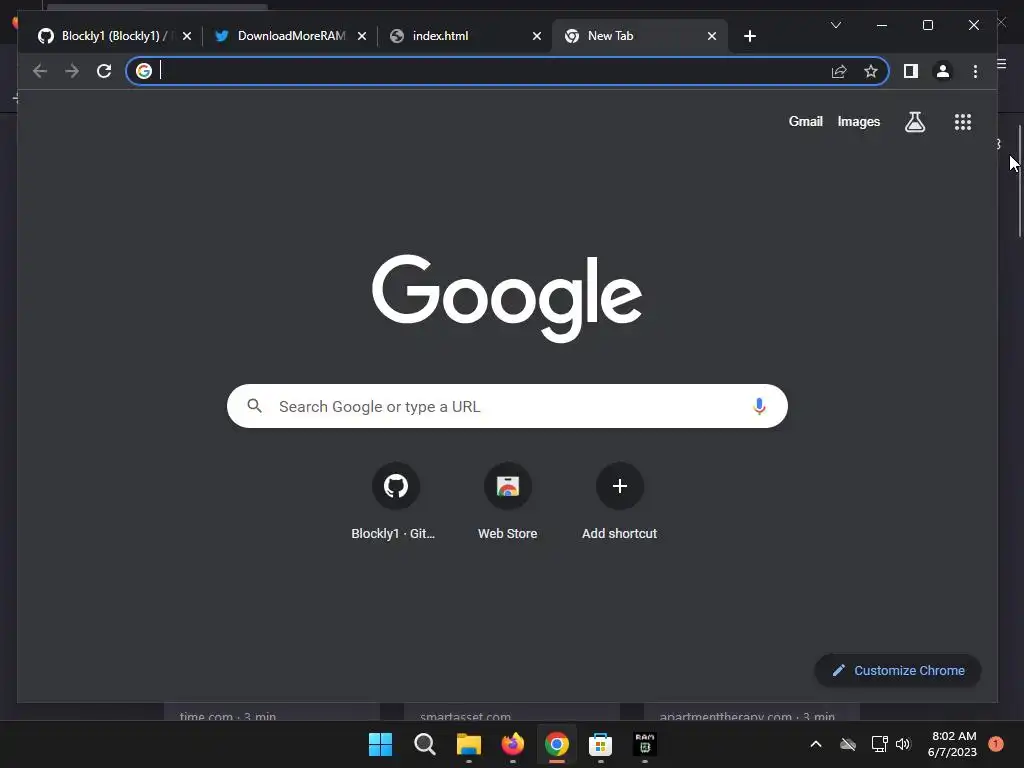Viewport: 1024px width, 768px height.
Task: Open the notification badge in taskbar
Action: click(995, 744)
